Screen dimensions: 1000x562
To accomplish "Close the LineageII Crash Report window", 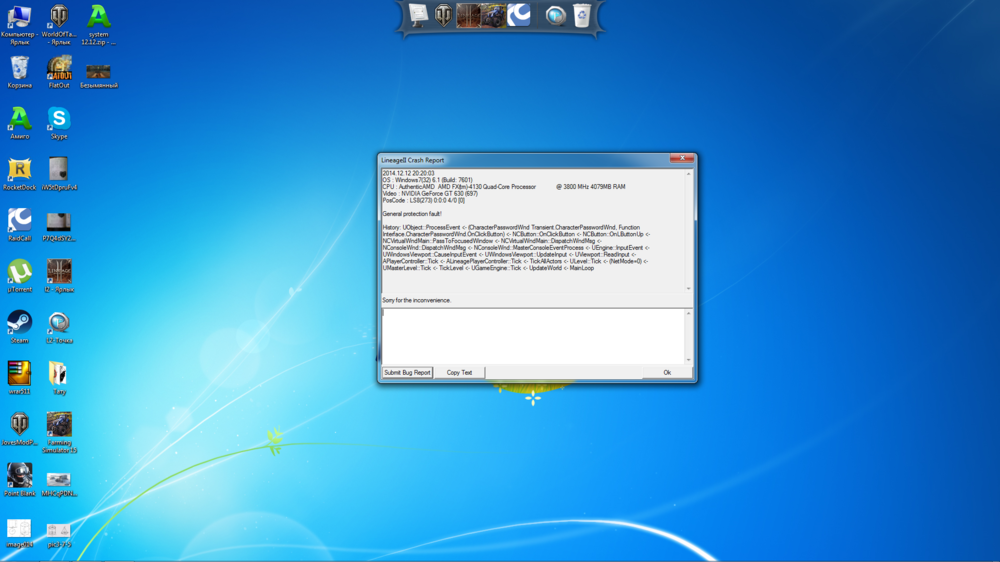I will pyautogui.click(x=681, y=159).
